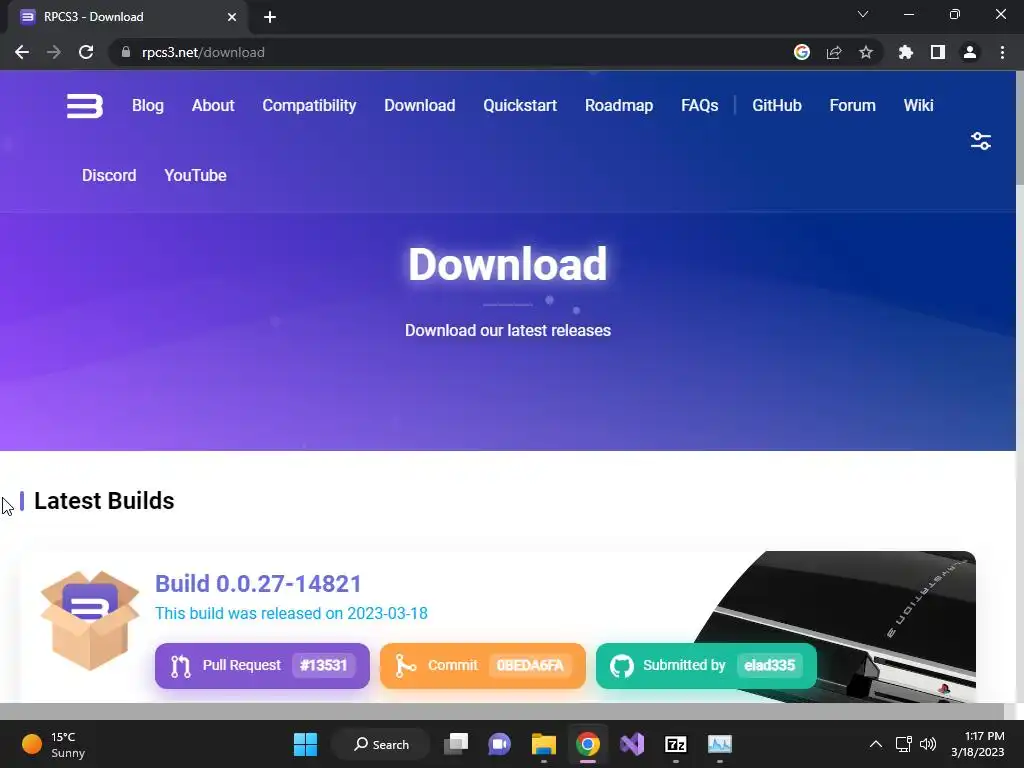The width and height of the screenshot is (1024, 768).
Task: Share this page using the share icon
Action: coord(834,52)
